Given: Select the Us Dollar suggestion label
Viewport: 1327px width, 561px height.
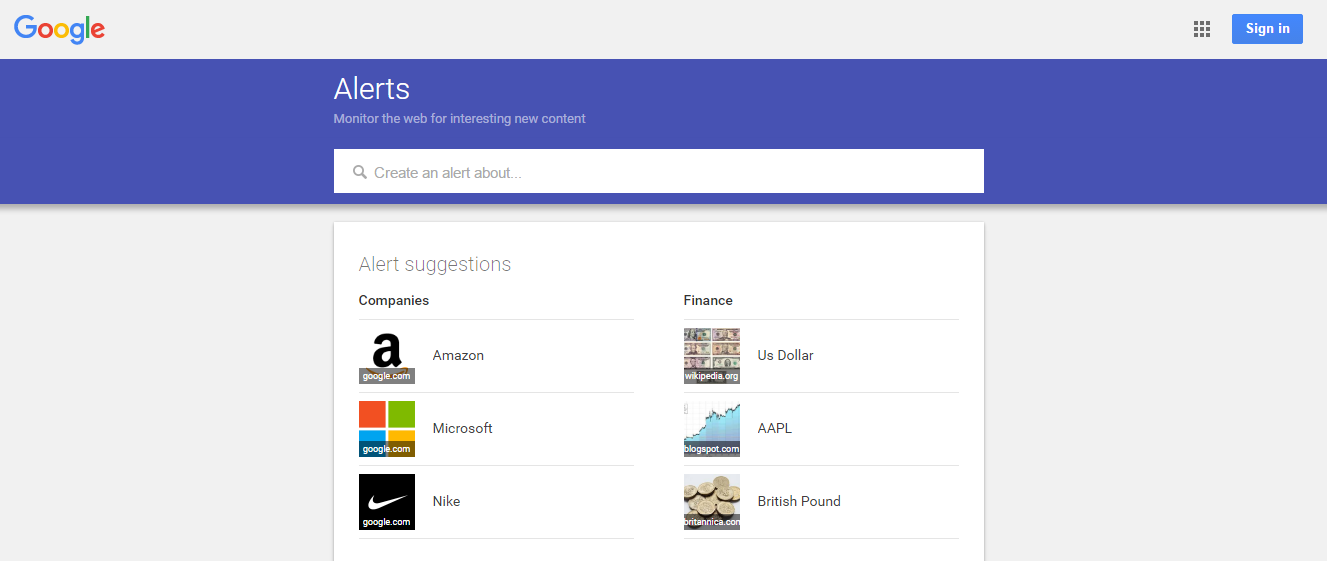Looking at the screenshot, I should pyautogui.click(x=785, y=356).
